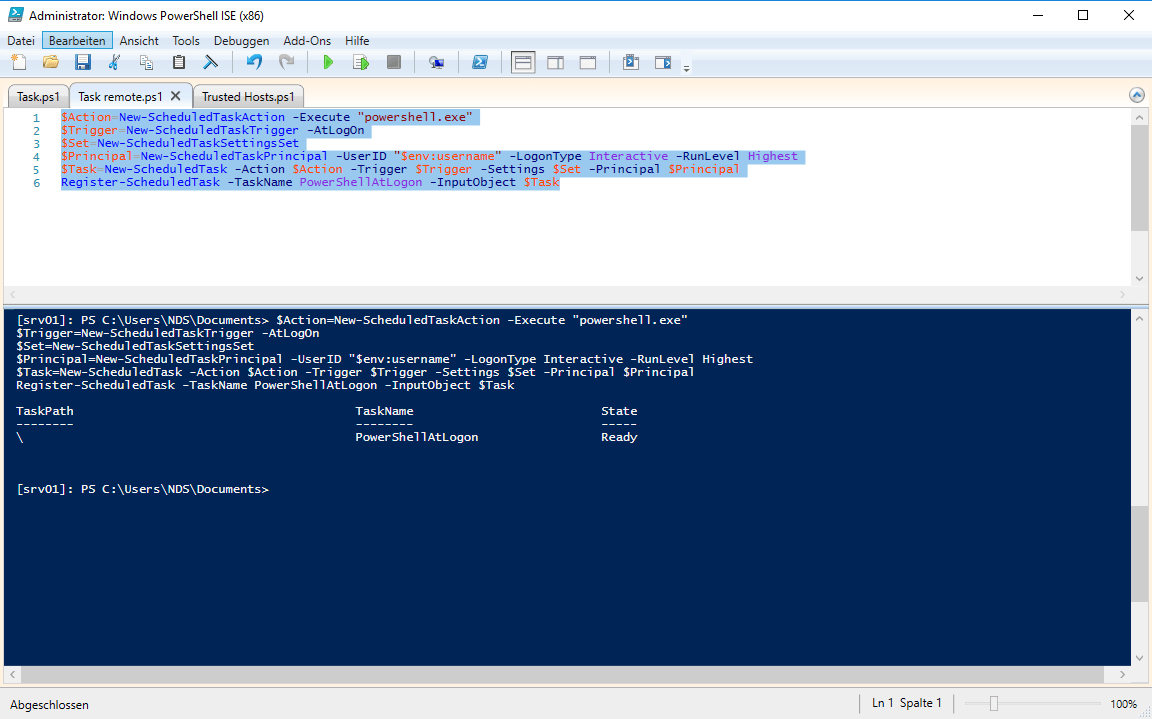Screen dimensions: 1152x719
Task: Cut the selection with the scissors icon
Action: [x=114, y=63]
